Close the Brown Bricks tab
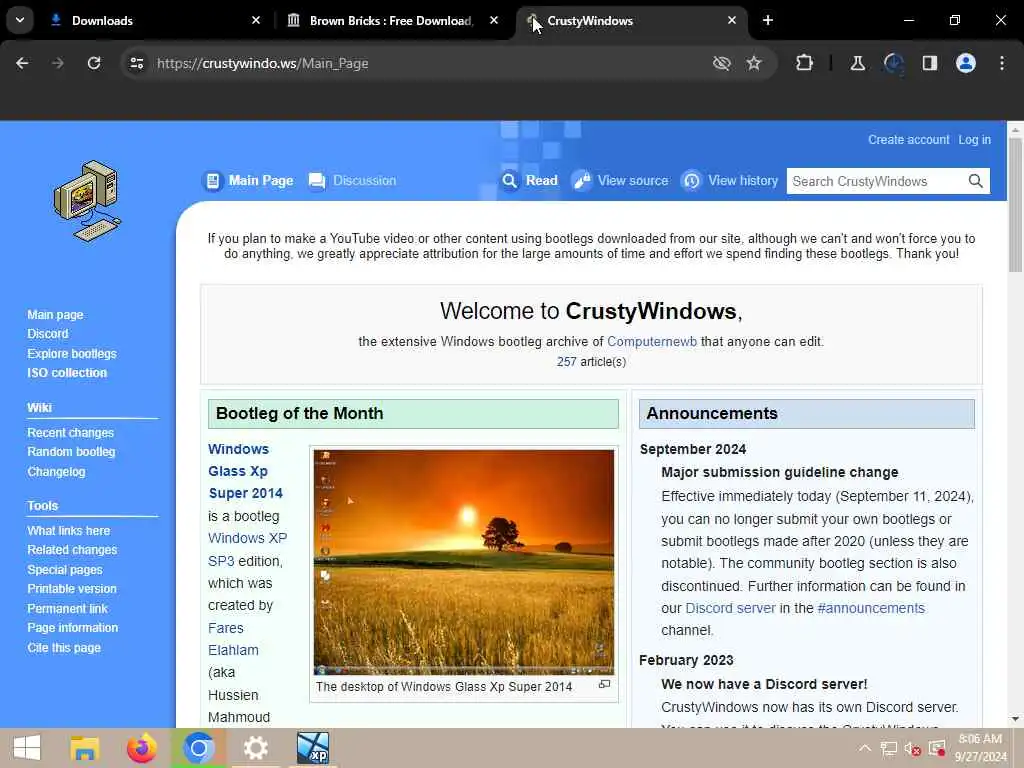The image size is (1024, 768). tap(494, 20)
